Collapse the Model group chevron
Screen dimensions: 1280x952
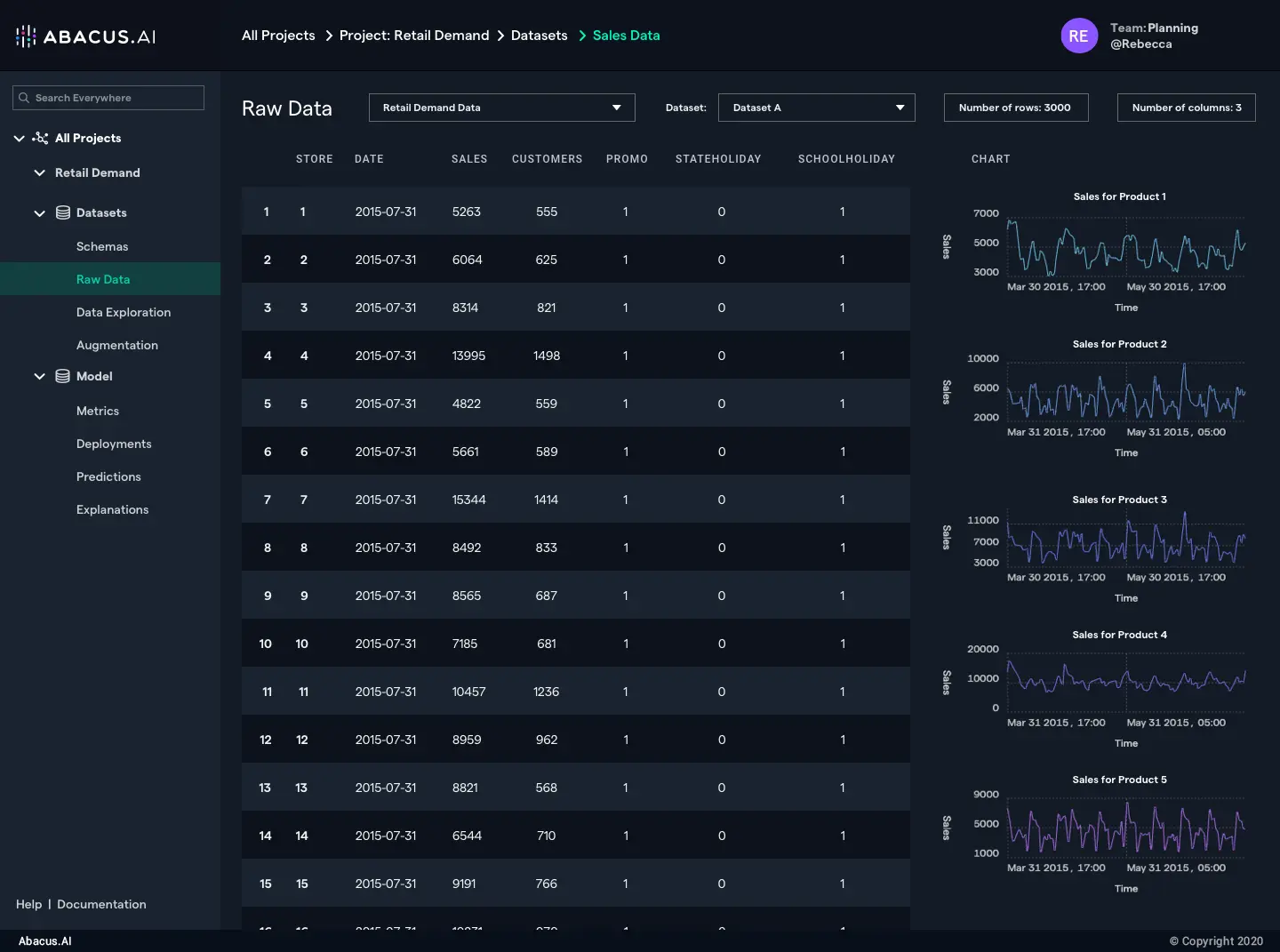click(39, 376)
